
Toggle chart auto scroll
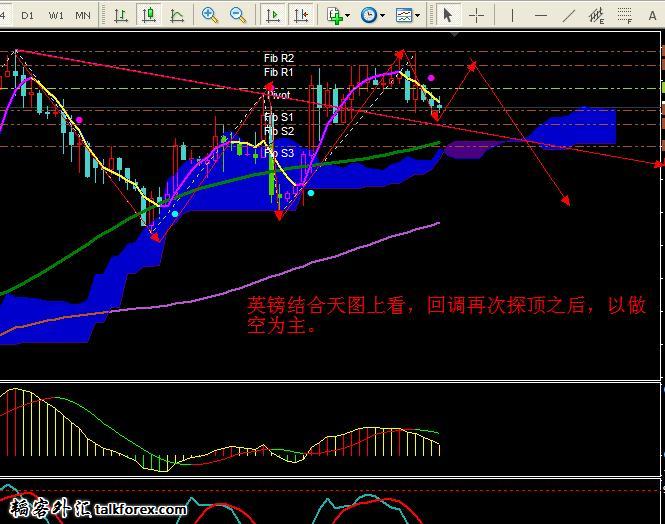(x=272, y=15)
